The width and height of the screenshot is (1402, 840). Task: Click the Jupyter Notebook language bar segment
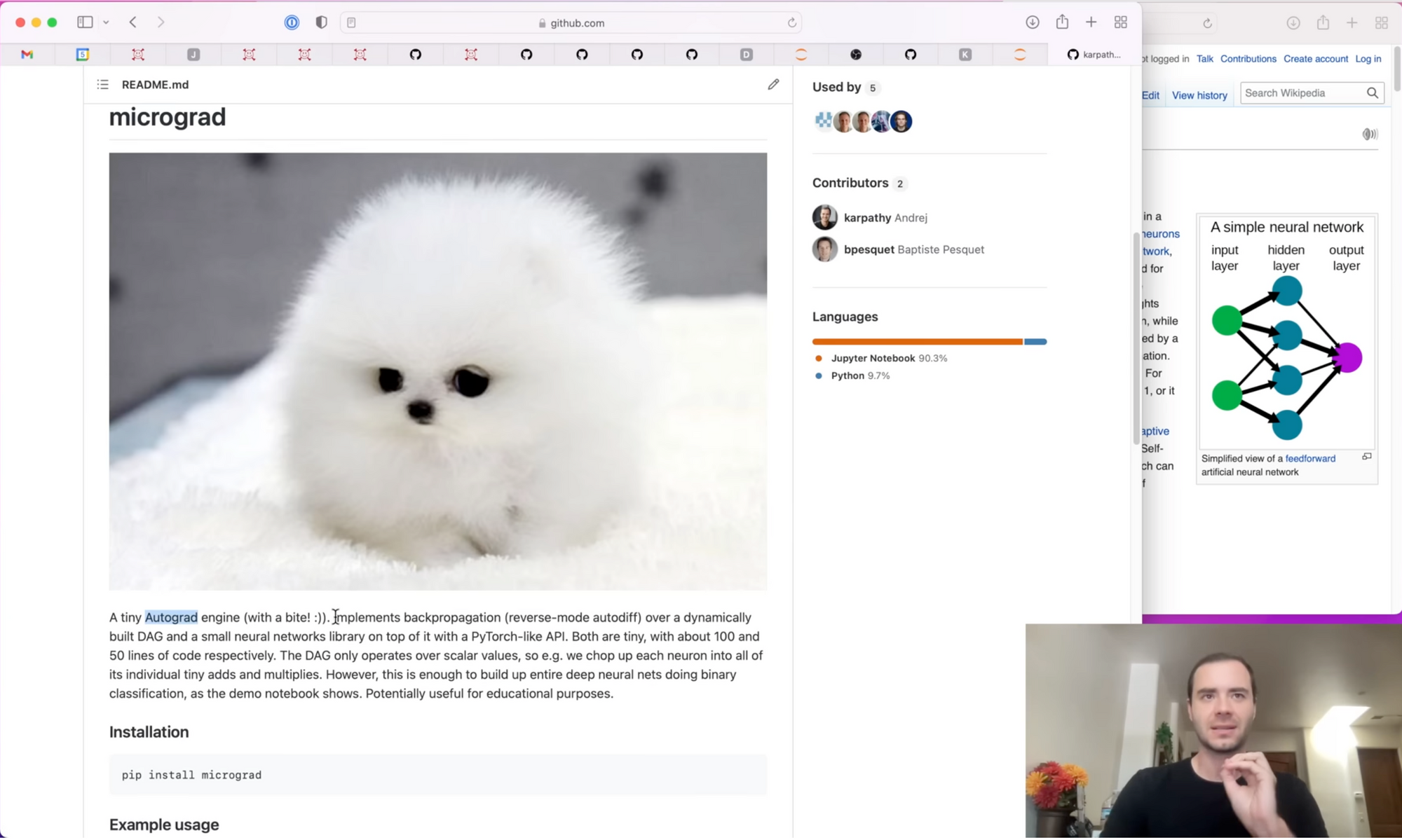[917, 342]
